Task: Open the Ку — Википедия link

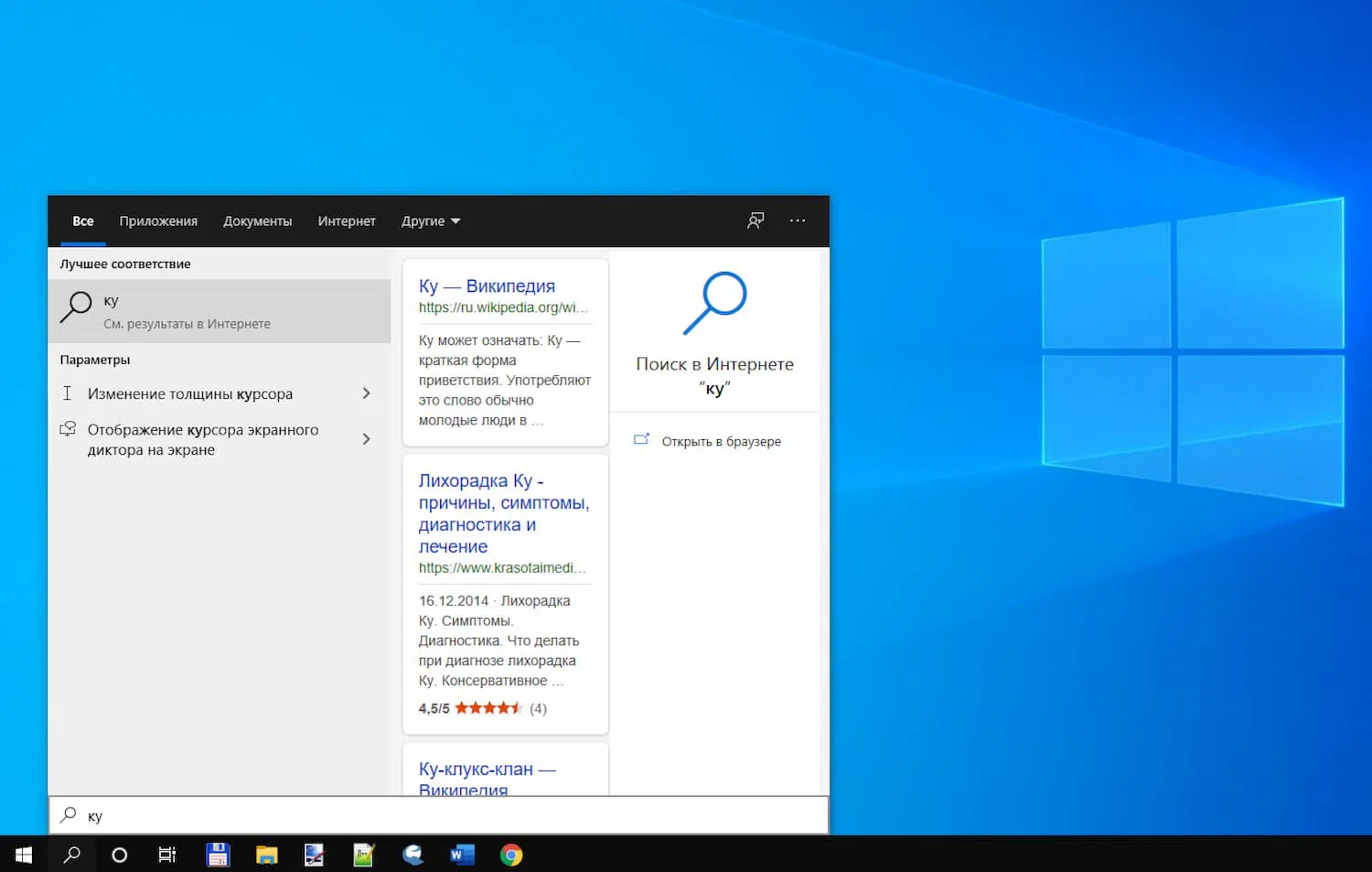Action: pyautogui.click(x=486, y=285)
